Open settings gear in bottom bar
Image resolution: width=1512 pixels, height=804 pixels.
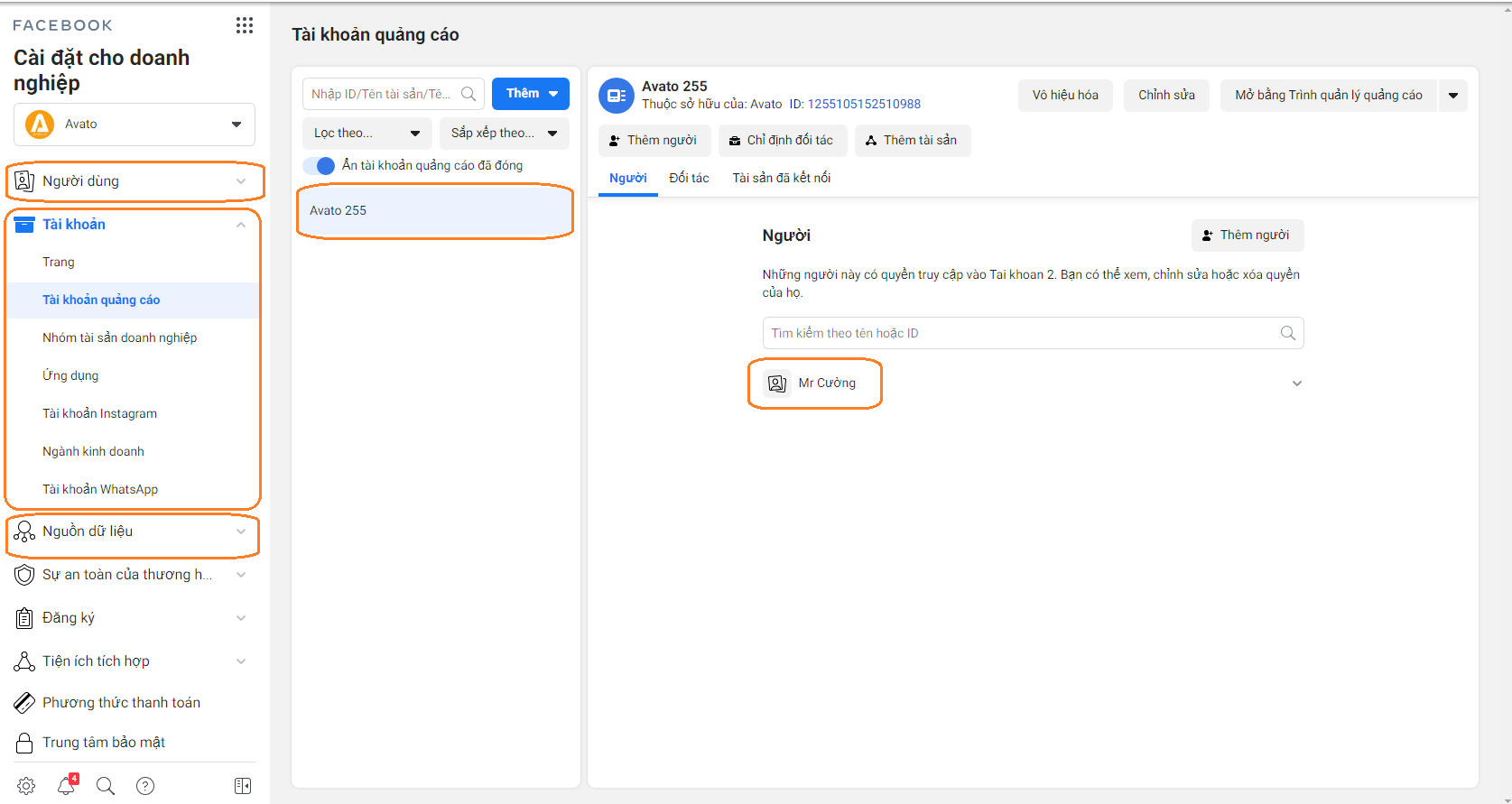[x=26, y=786]
